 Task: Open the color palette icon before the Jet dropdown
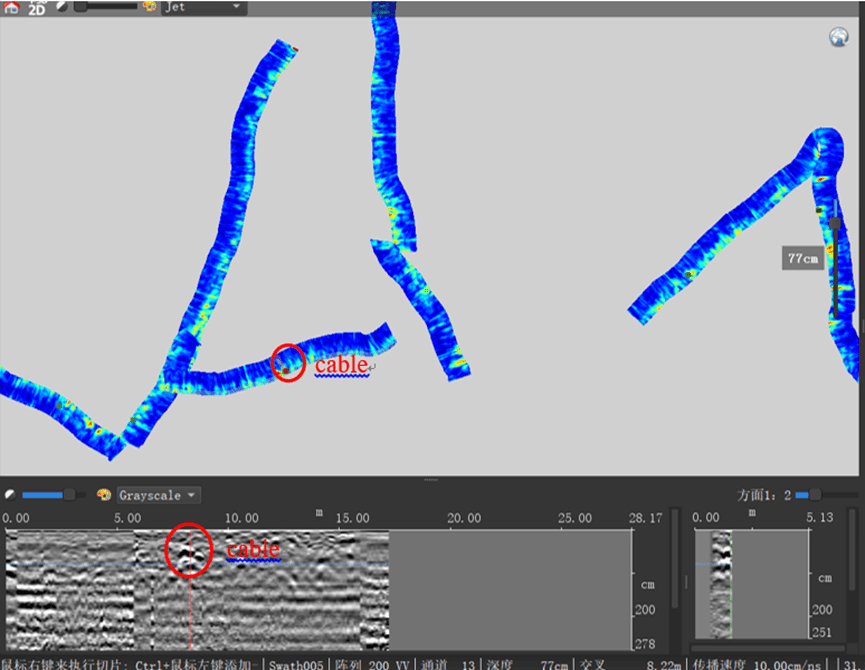pos(148,8)
